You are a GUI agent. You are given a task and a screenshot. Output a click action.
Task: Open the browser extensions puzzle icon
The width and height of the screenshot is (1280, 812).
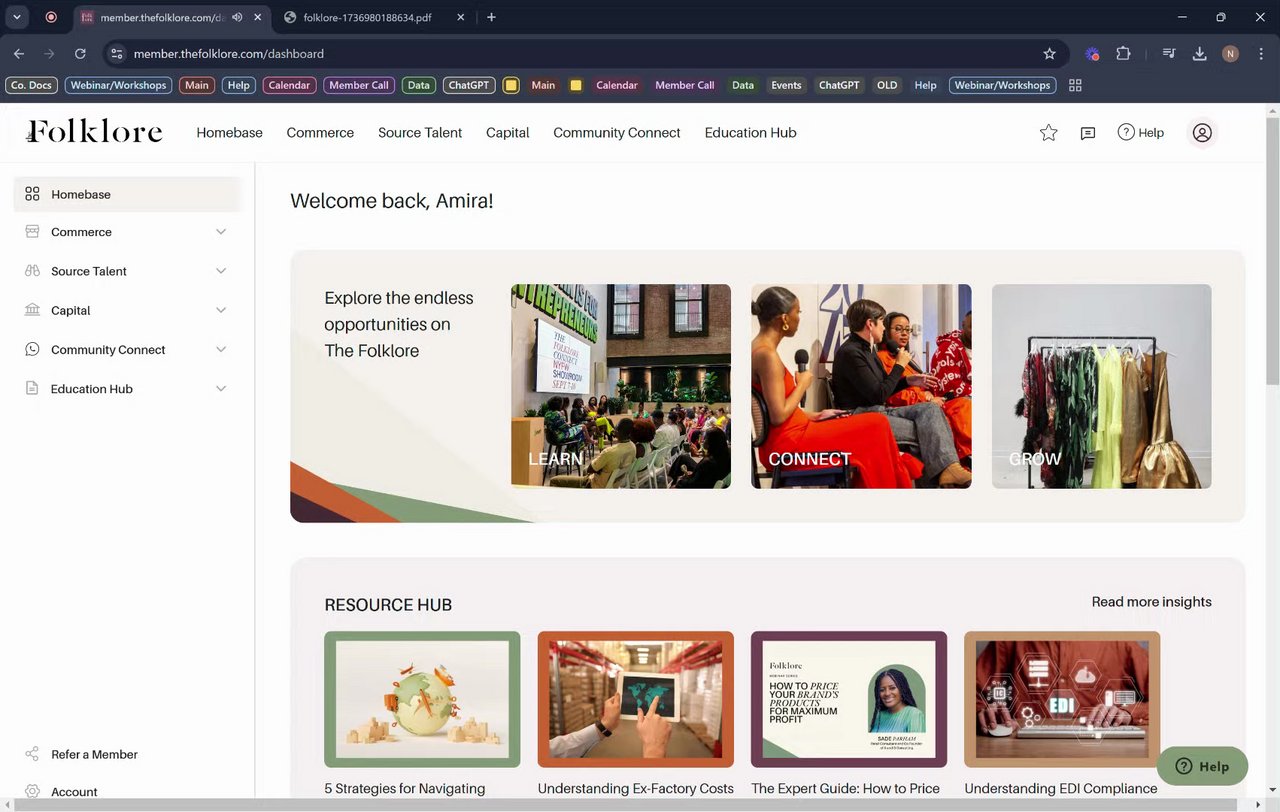pyautogui.click(x=1123, y=54)
